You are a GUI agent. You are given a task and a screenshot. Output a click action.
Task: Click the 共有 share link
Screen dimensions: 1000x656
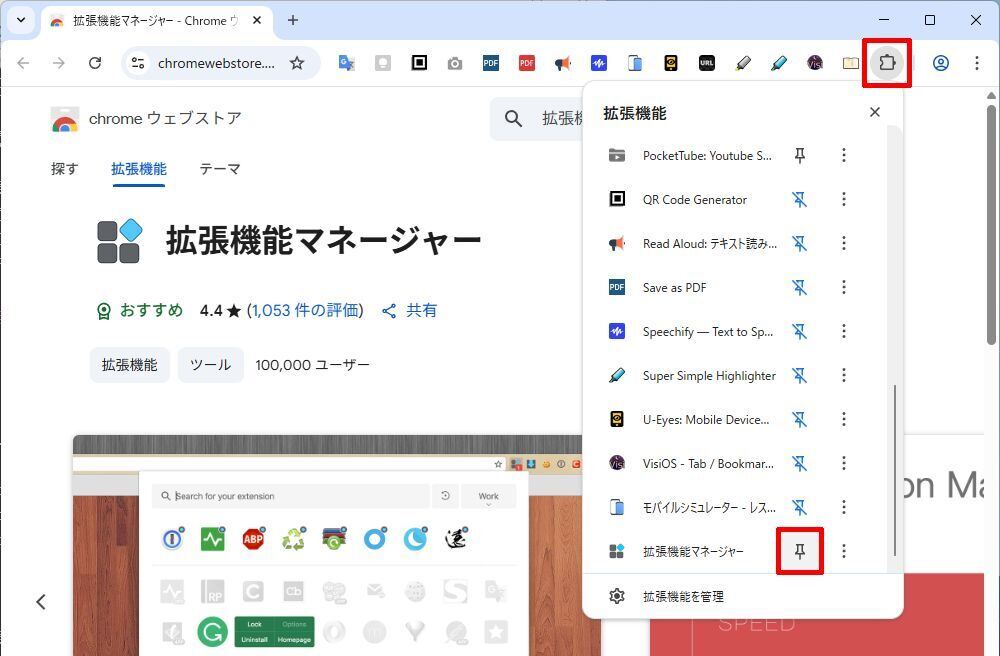tap(409, 310)
